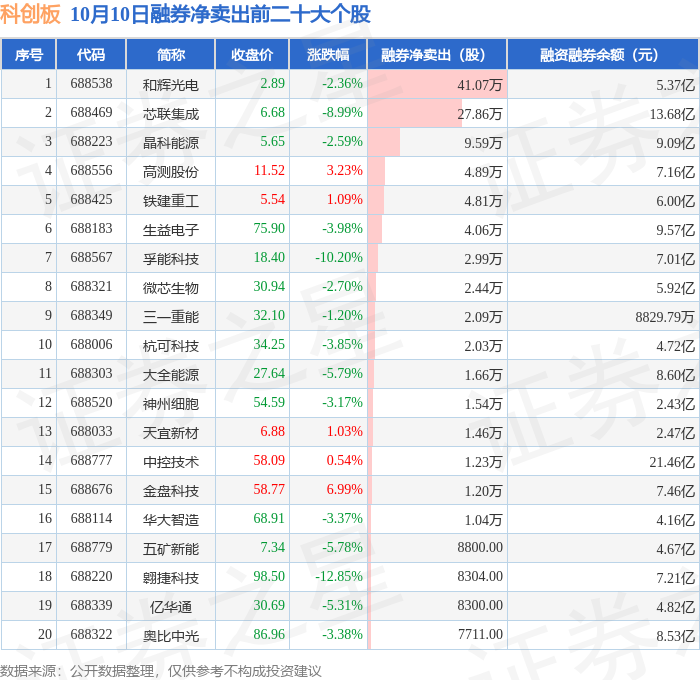Screen dimensions: 700x680
Task: Select stock name 铁建重工
Action: pyautogui.click(x=171, y=201)
